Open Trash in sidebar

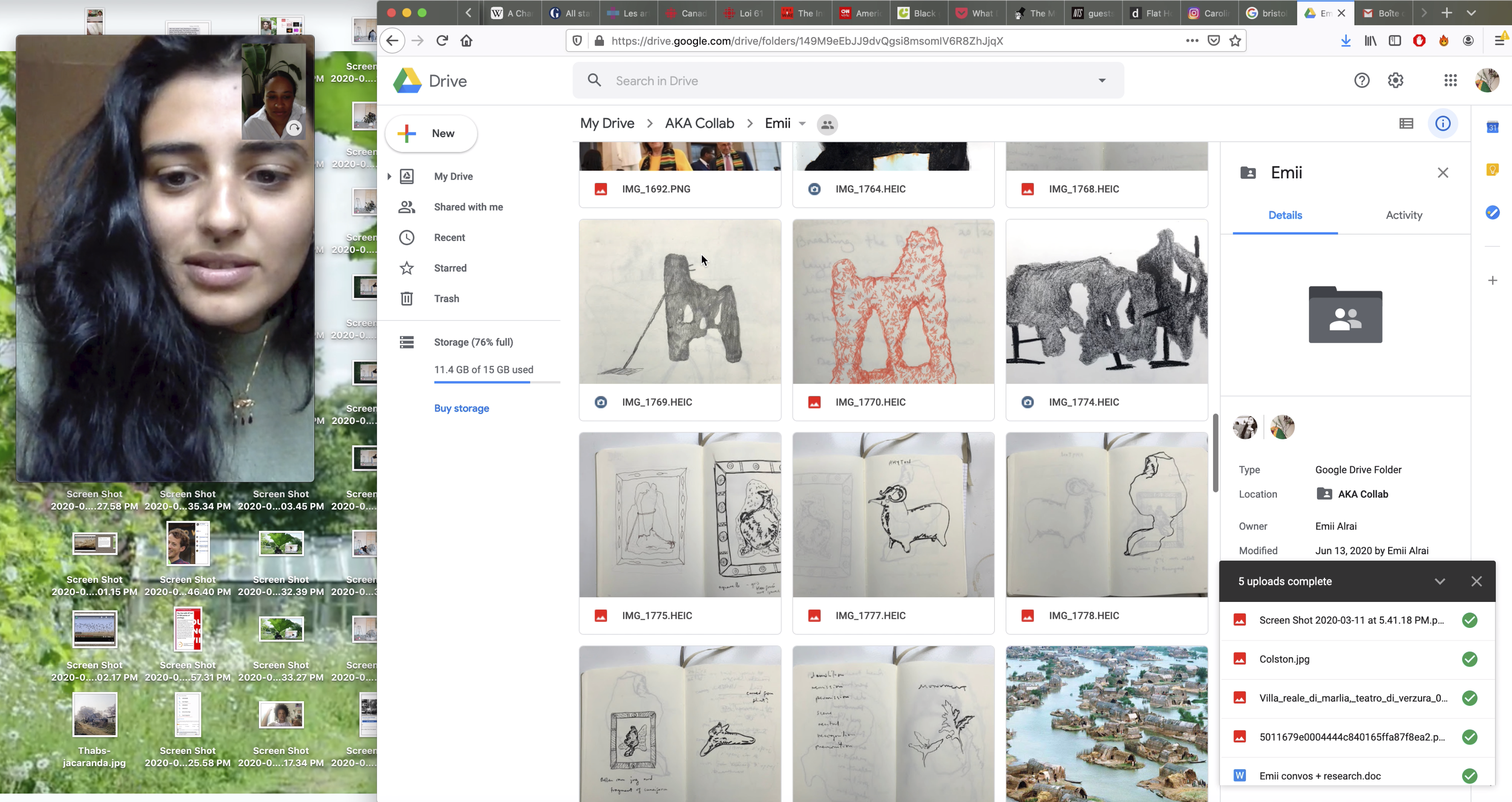[x=447, y=298]
